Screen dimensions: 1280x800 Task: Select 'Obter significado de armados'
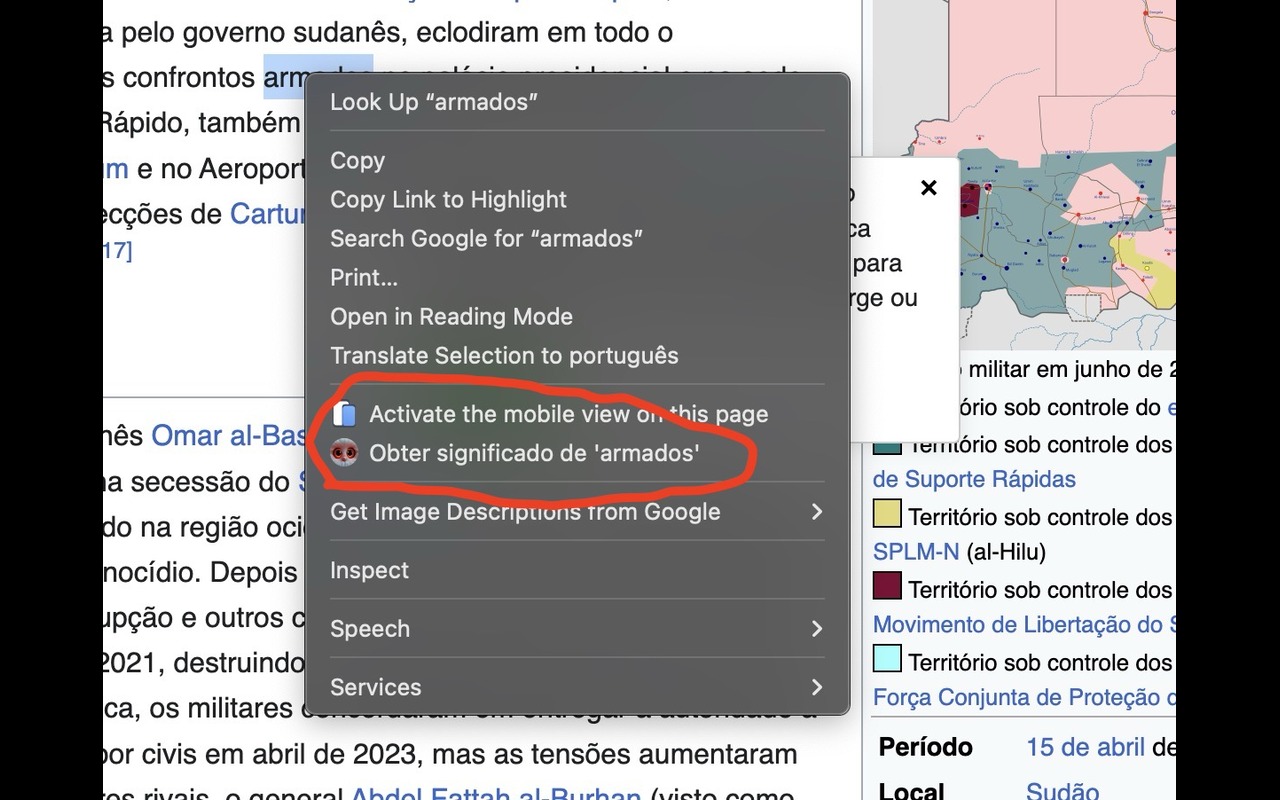pos(534,451)
